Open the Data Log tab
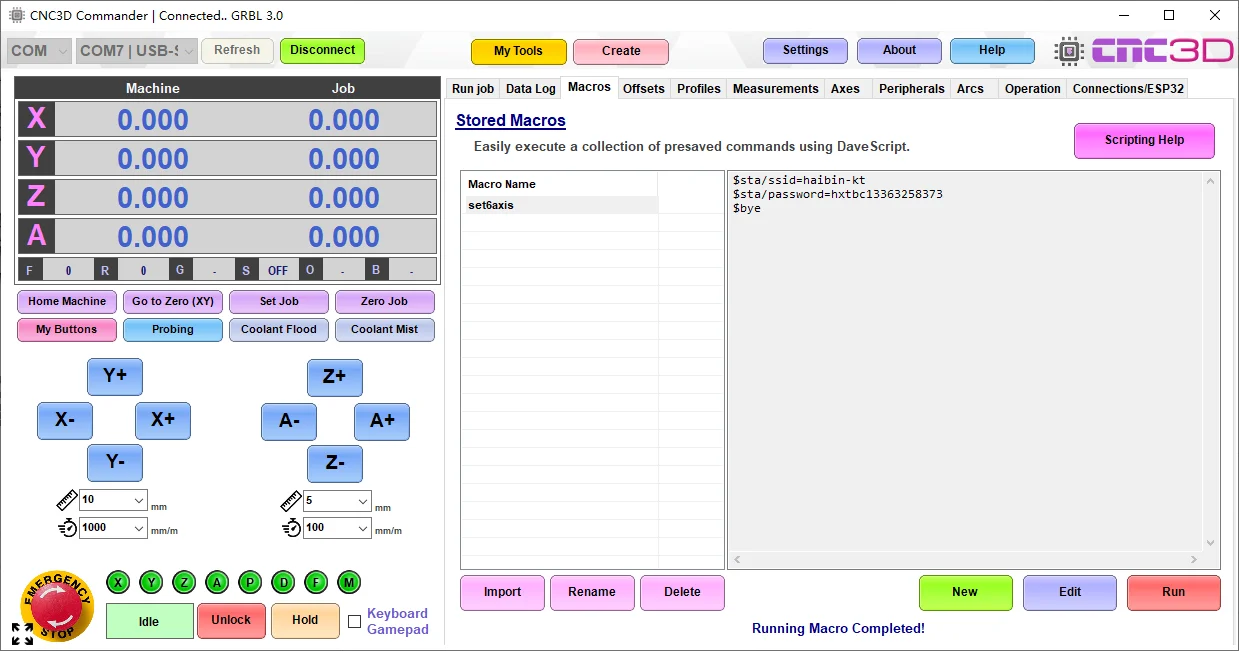Screen dimensions: 1239x651 530,89
